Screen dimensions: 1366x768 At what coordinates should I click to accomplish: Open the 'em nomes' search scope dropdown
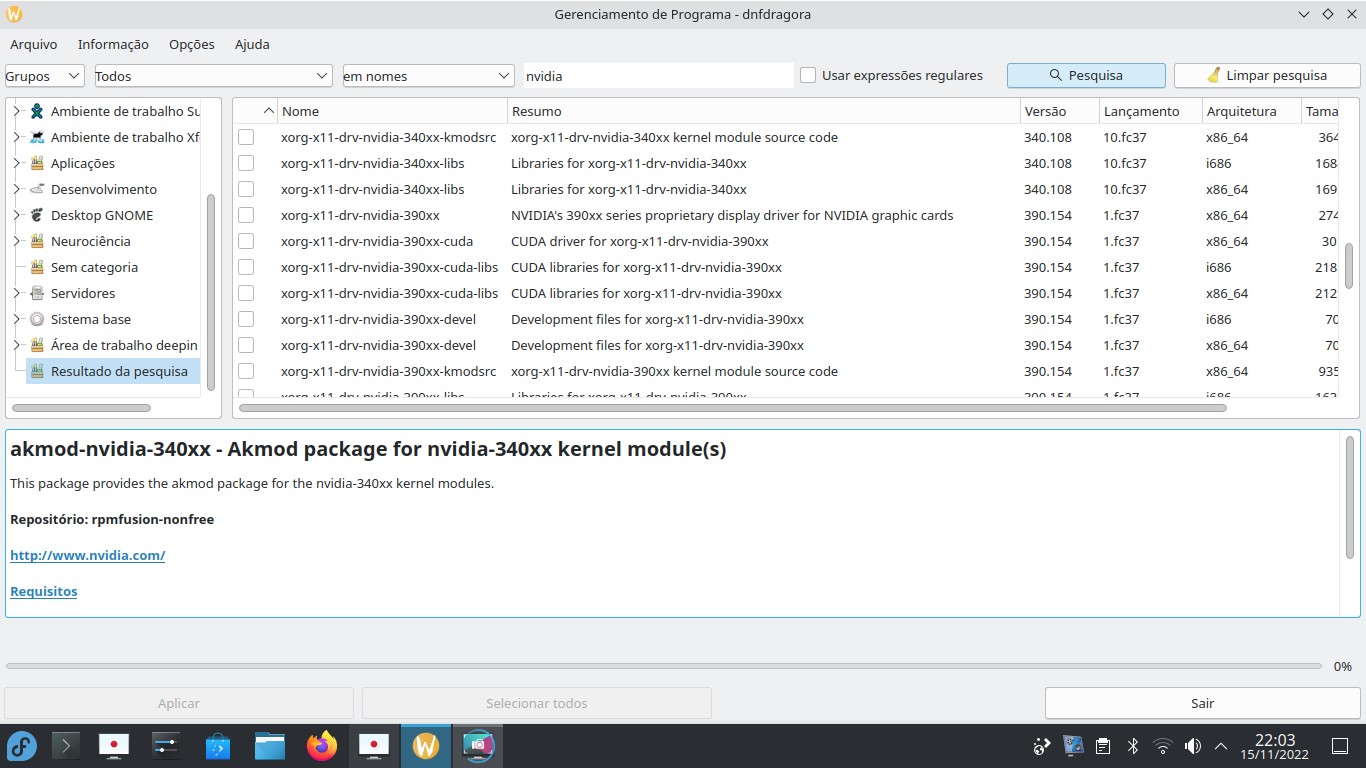tap(427, 76)
